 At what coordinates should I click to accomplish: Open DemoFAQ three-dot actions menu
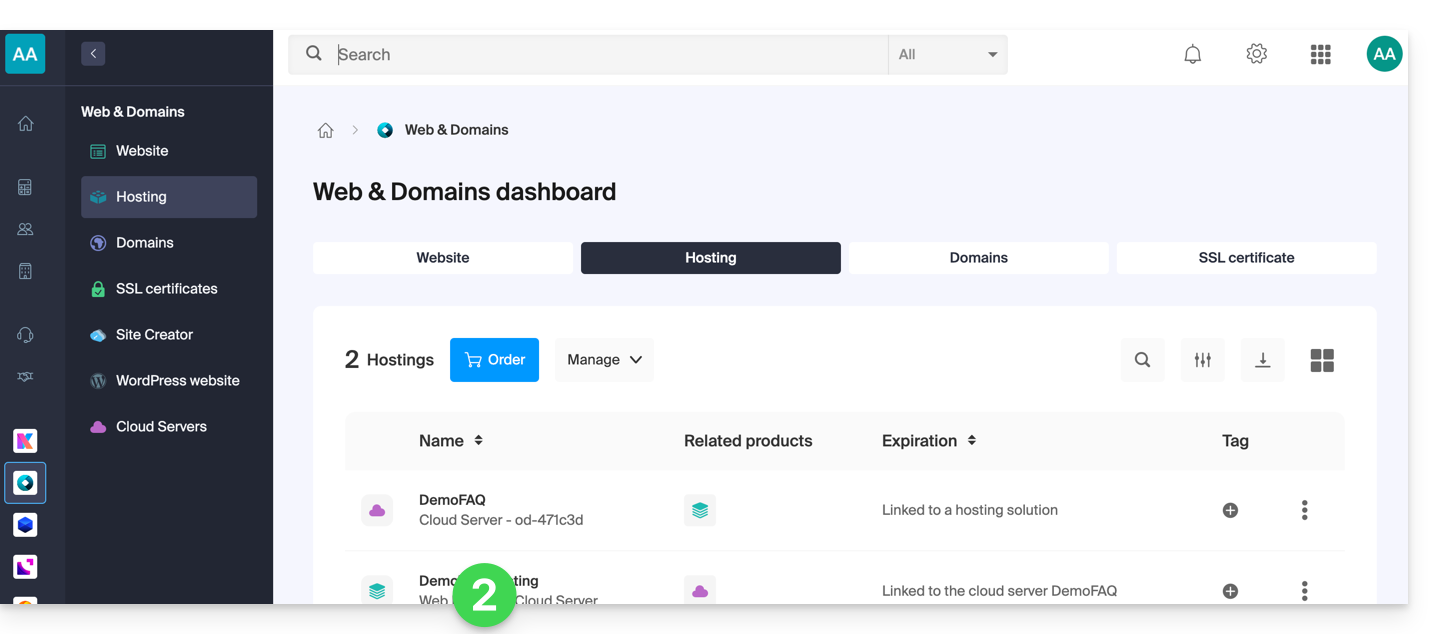[x=1304, y=510]
